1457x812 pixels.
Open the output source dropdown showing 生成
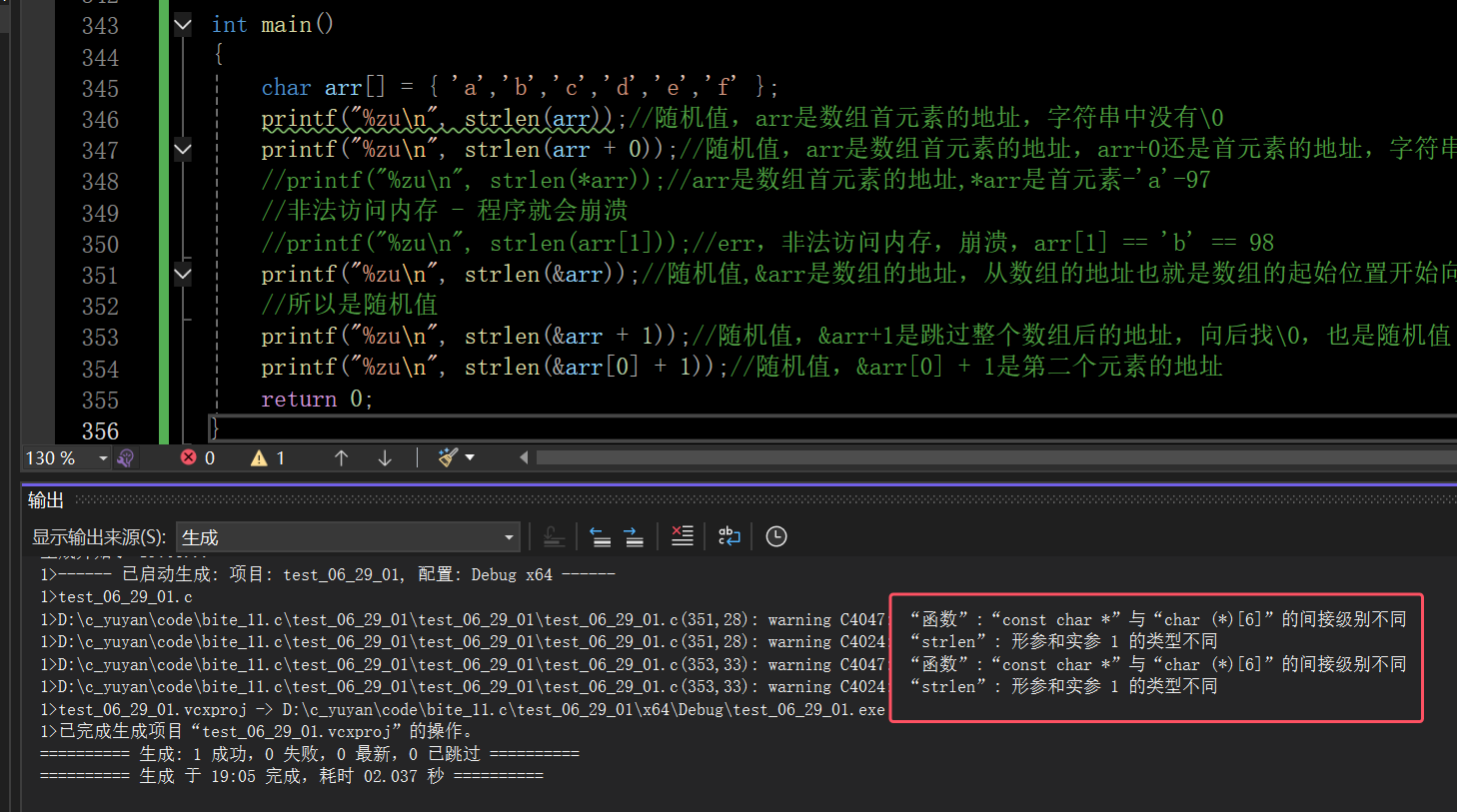[x=349, y=537]
